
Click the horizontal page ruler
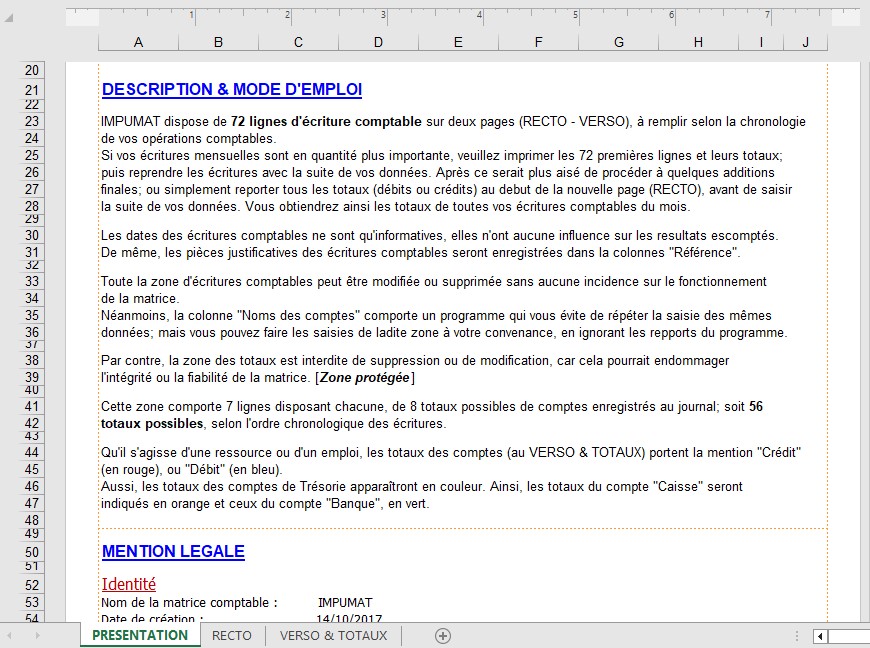click(463, 17)
